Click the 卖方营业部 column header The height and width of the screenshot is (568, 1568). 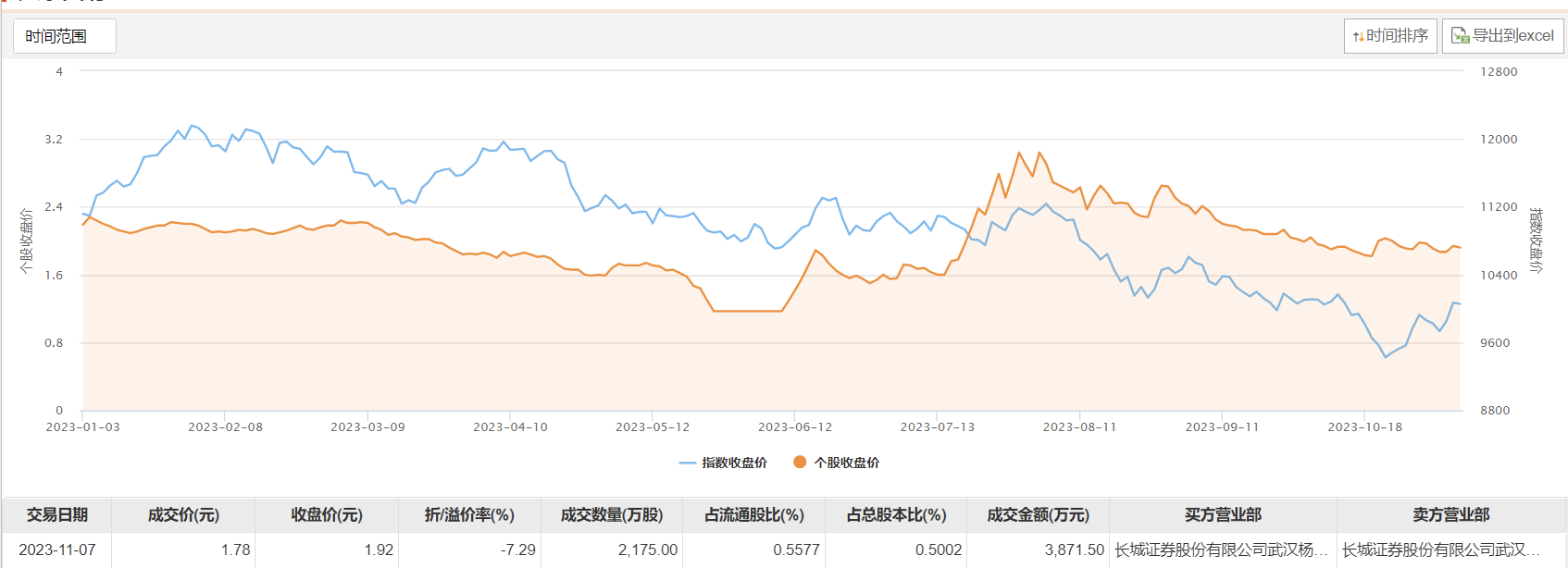point(1450,514)
